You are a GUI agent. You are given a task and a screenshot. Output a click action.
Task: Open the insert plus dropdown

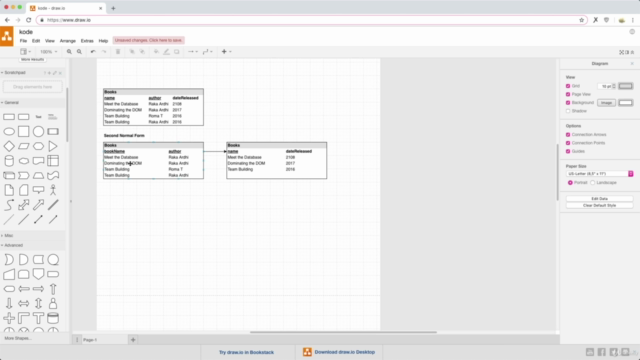click(226, 52)
